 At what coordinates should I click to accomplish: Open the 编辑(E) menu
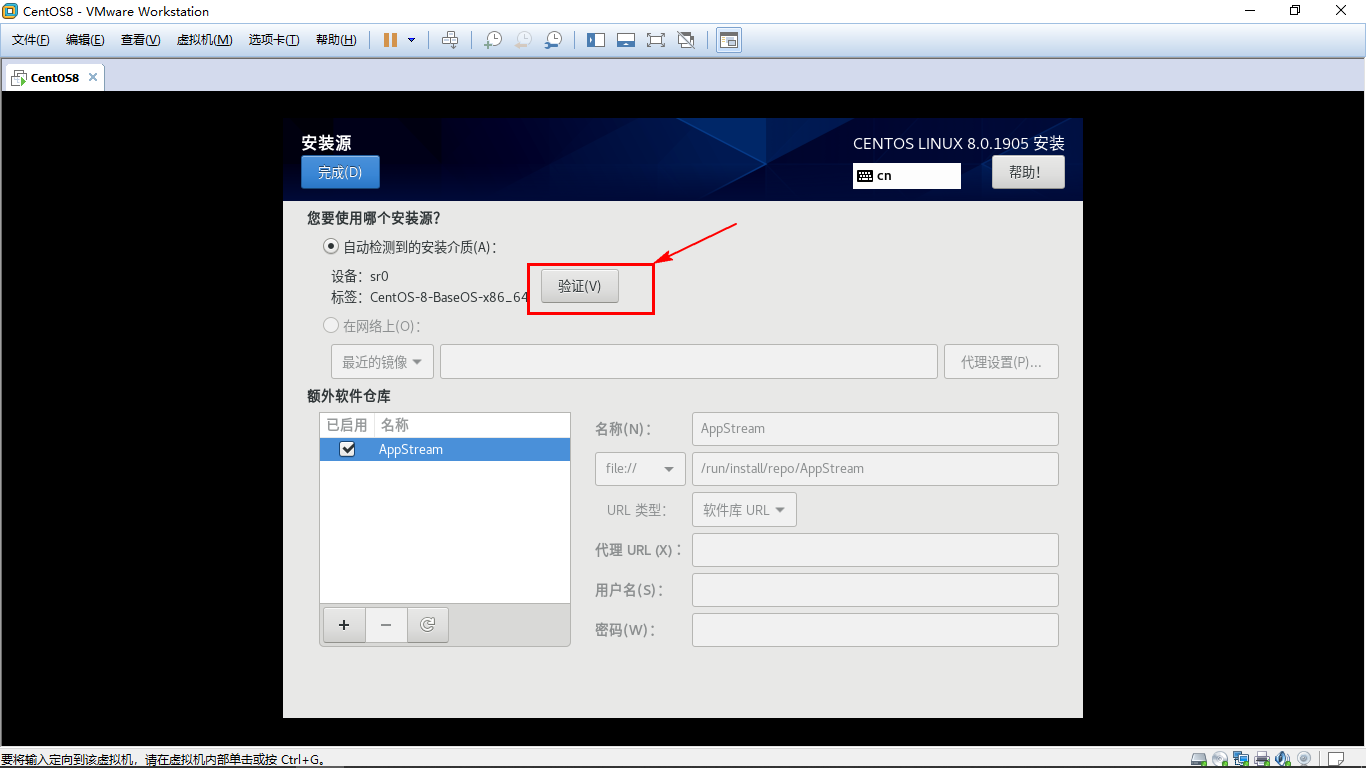85,40
